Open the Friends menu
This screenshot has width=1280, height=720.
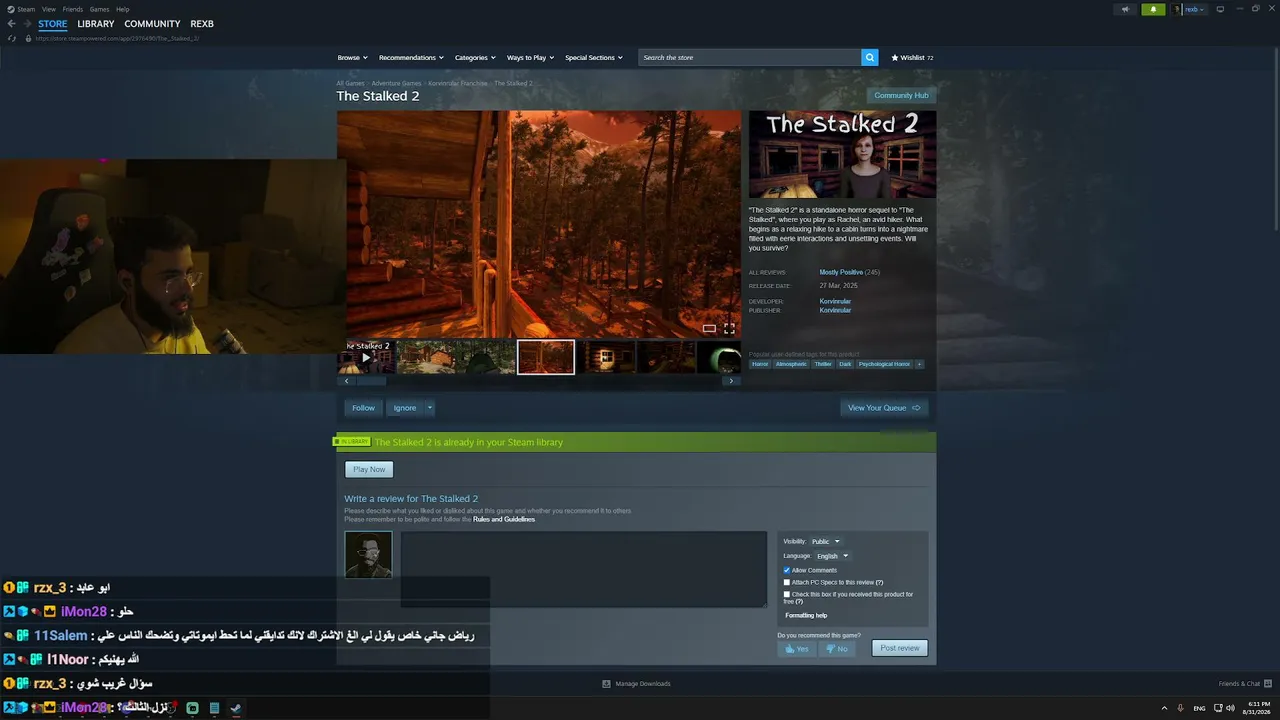tap(73, 9)
